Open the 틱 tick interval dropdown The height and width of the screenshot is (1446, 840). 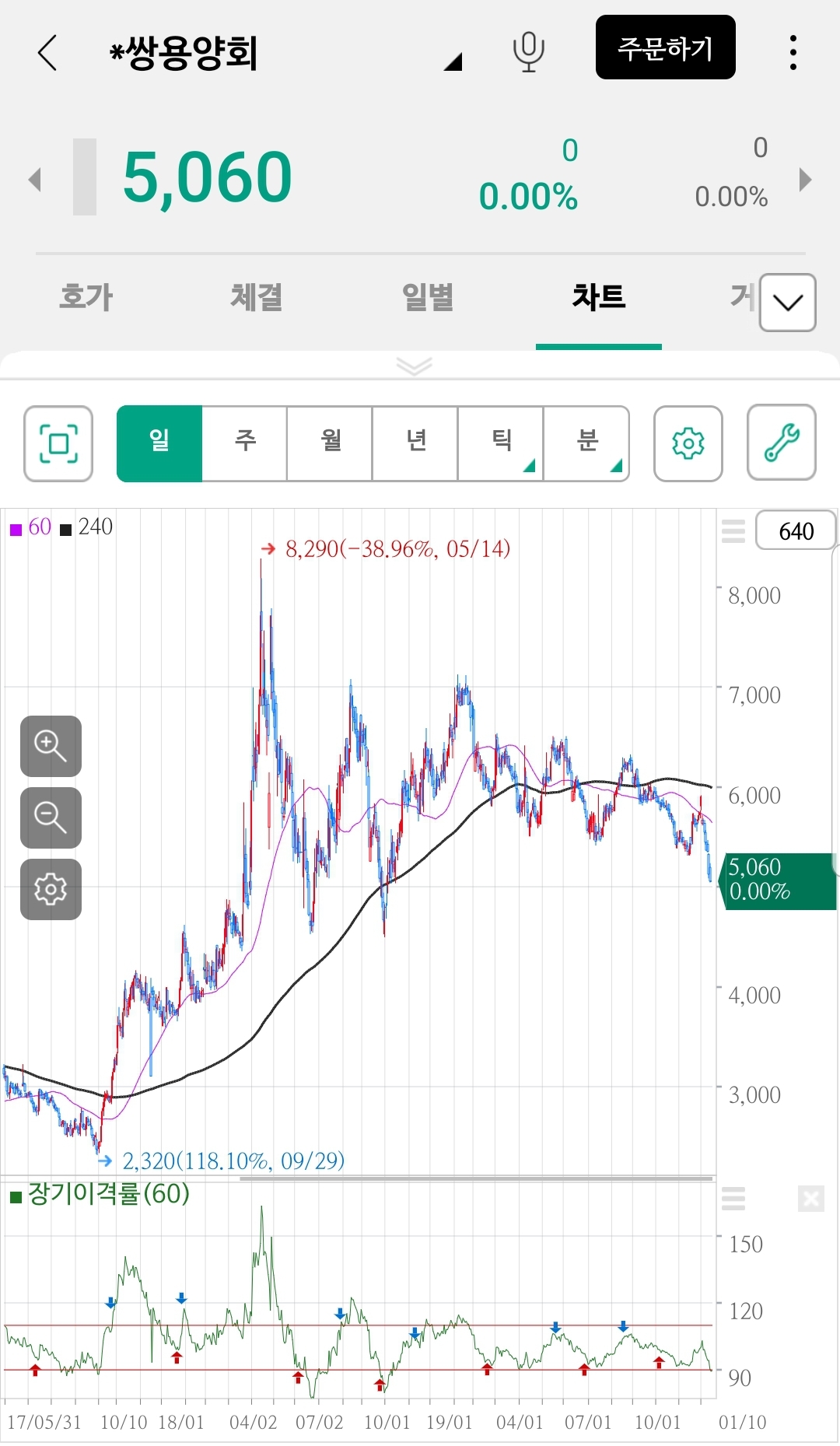(x=502, y=443)
